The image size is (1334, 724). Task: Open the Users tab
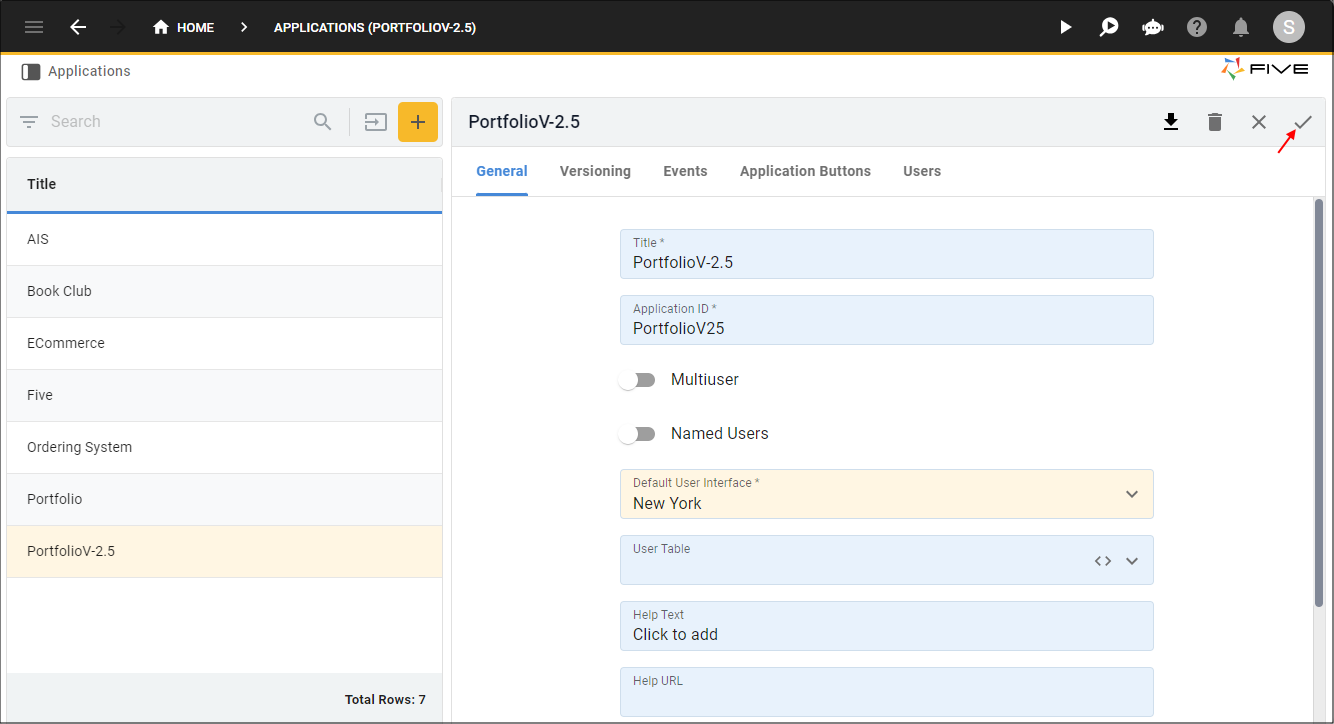point(922,171)
